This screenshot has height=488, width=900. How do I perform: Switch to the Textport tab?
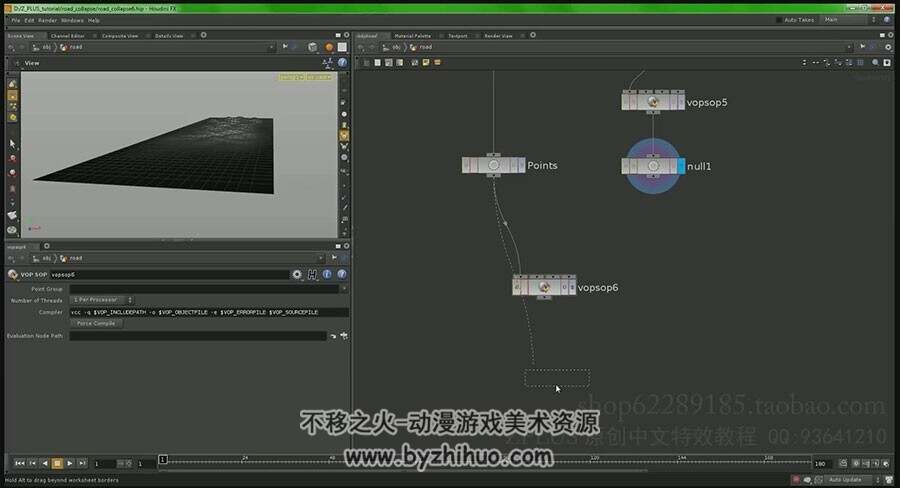point(457,36)
